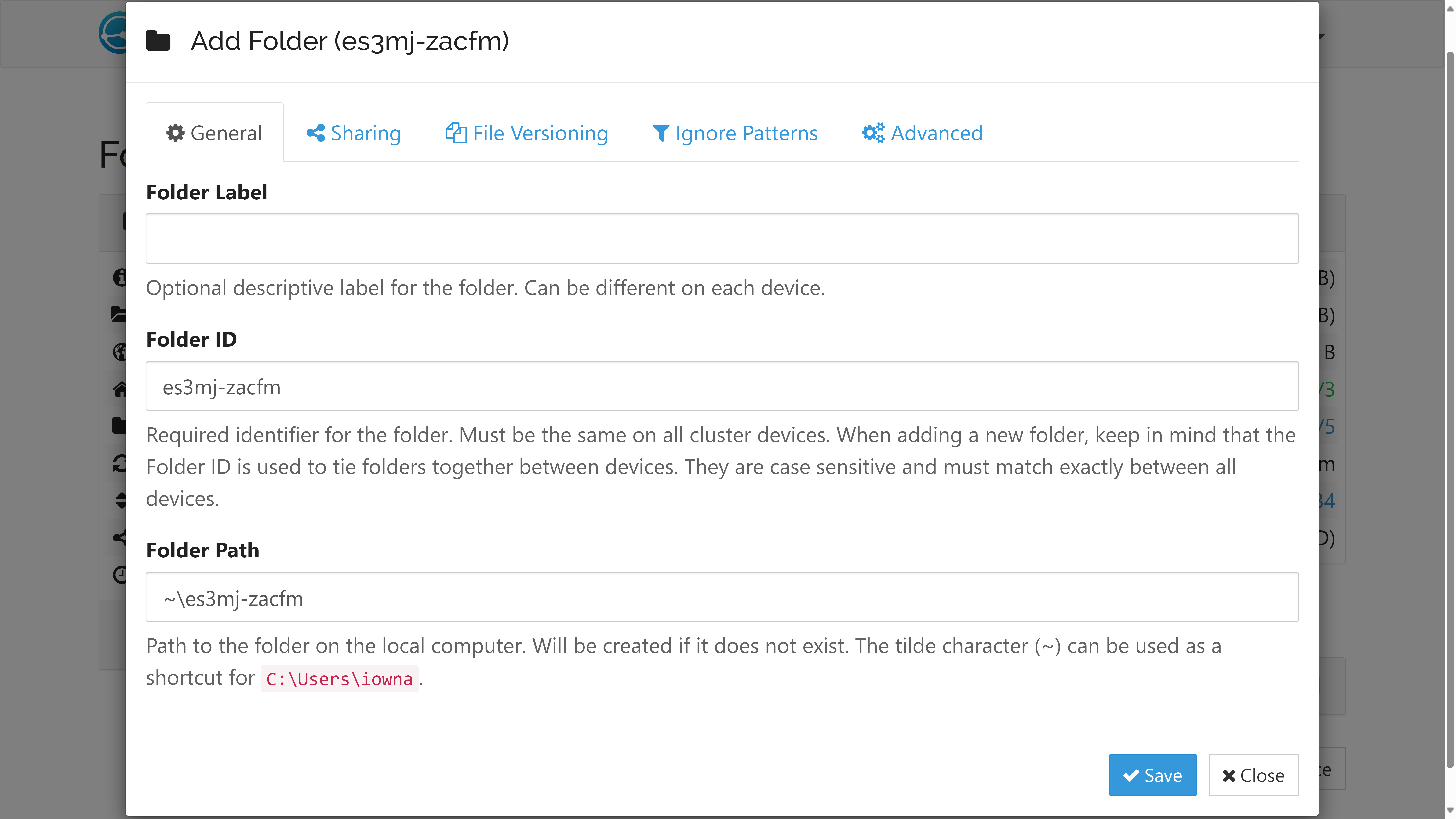Click the Sharing icon tab
Image resolution: width=1456 pixels, height=819 pixels.
click(354, 132)
